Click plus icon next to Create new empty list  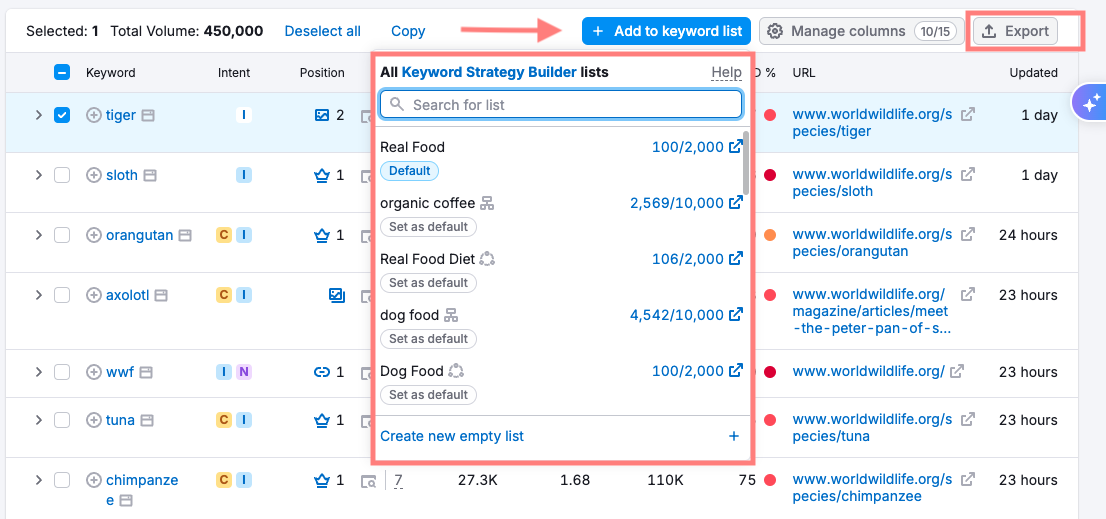[733, 436]
